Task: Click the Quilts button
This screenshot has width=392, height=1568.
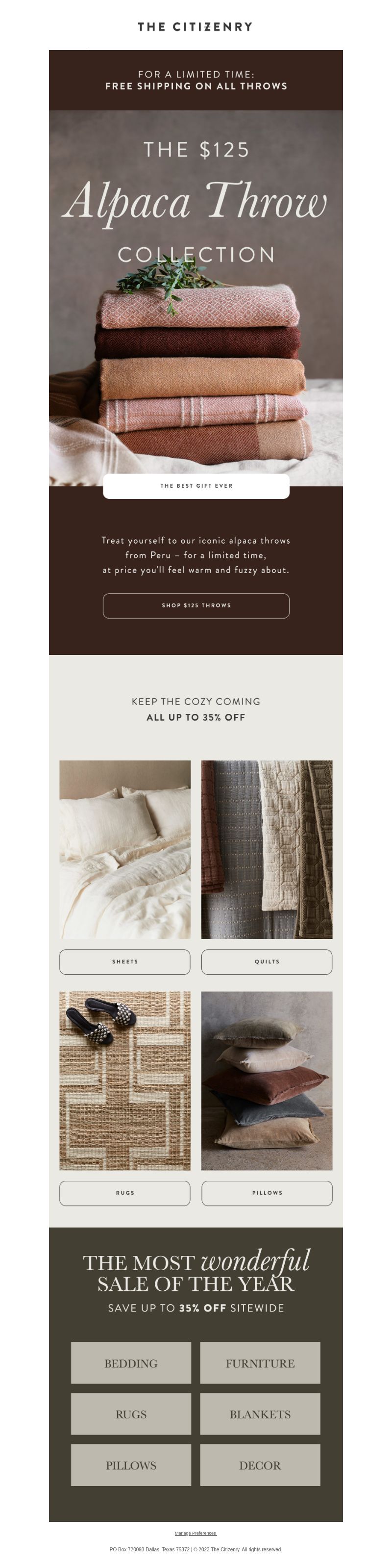Action: (267, 961)
